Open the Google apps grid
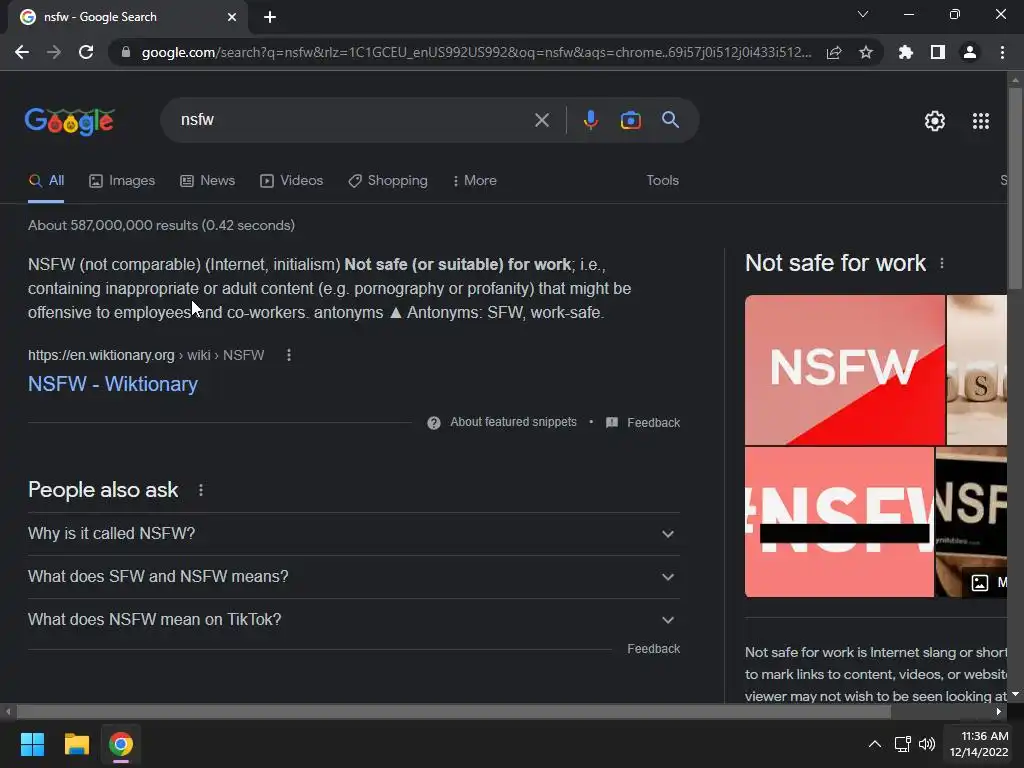Screen dimensions: 1024x768 coord(981,121)
